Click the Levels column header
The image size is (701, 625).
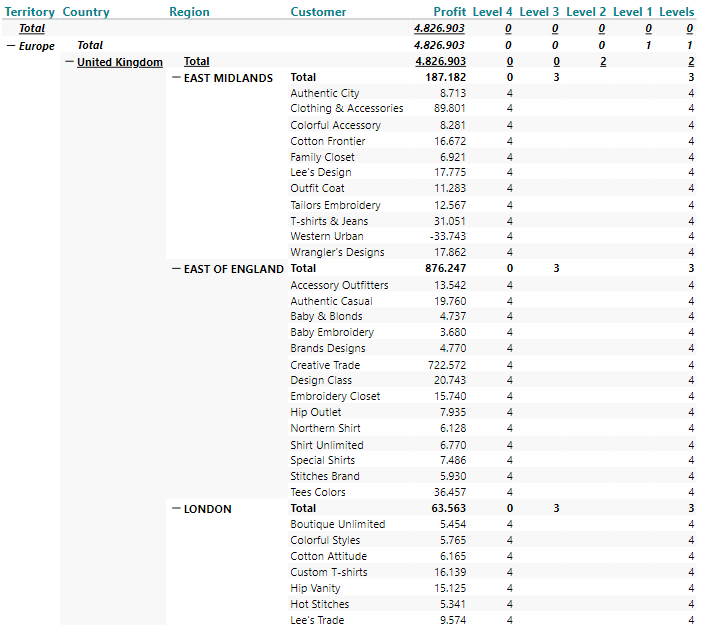676,12
